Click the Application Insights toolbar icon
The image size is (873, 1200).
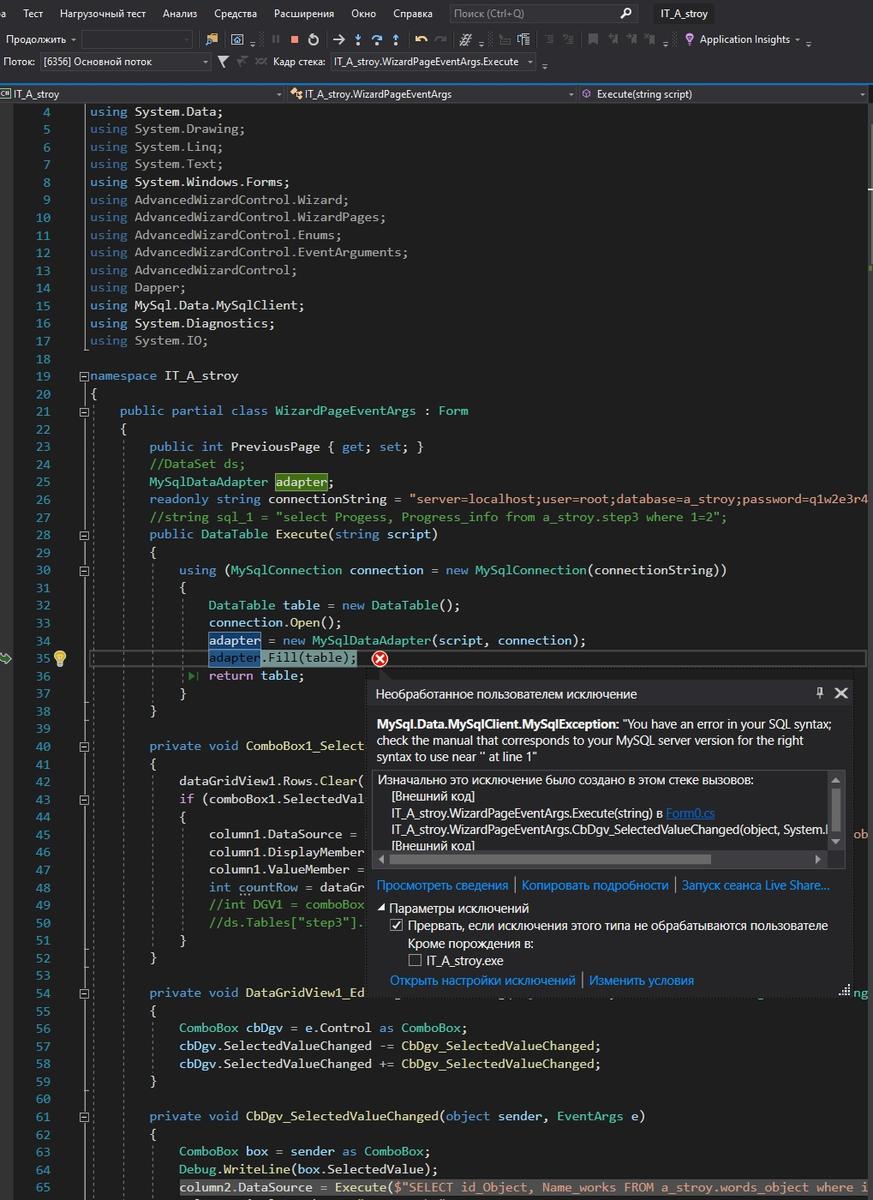(x=690, y=40)
